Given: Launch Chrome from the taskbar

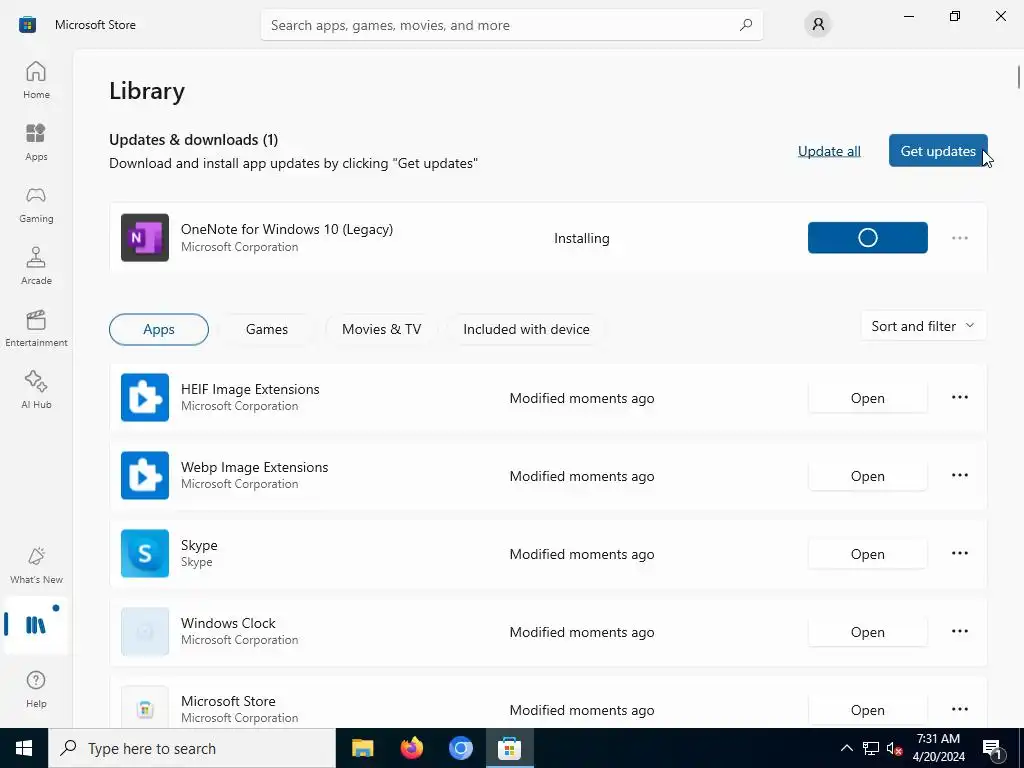Looking at the screenshot, I should coord(460,748).
